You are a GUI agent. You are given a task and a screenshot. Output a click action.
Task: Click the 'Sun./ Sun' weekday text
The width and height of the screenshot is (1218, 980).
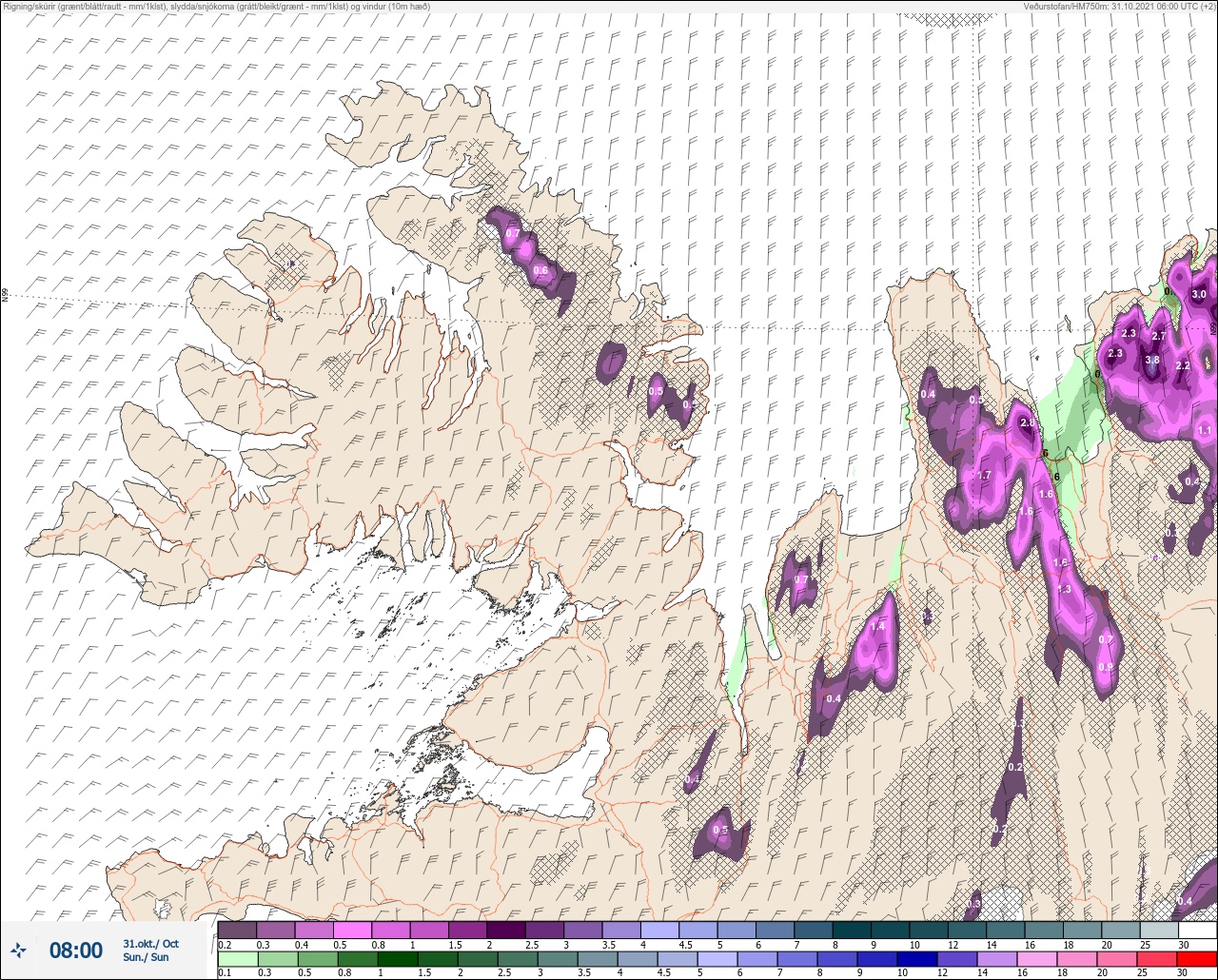(x=147, y=957)
